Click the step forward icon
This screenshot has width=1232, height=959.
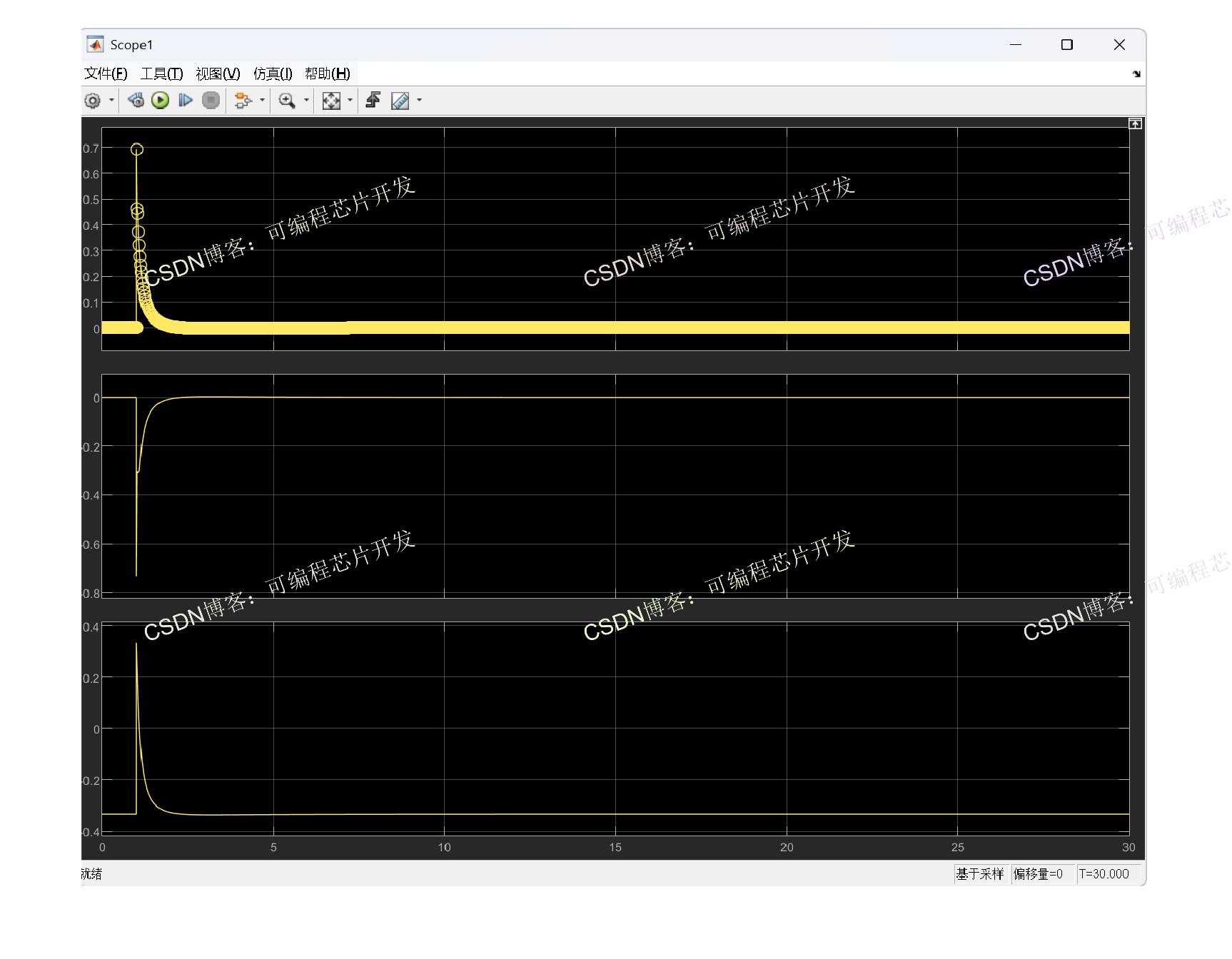[186, 101]
